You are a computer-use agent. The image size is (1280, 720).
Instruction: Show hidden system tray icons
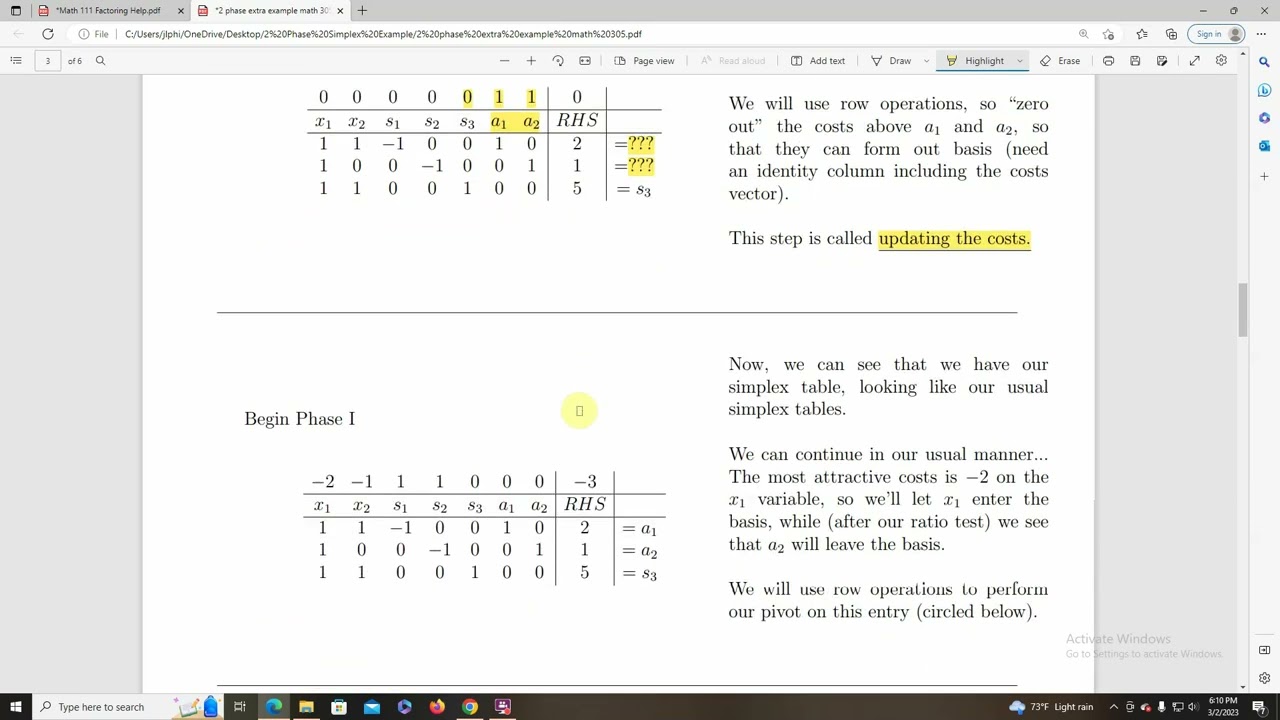click(1114, 707)
